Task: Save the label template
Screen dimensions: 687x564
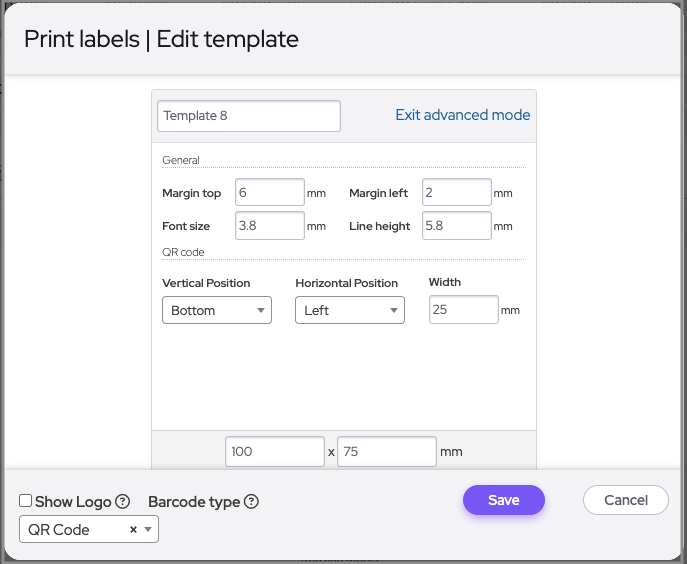Action: click(503, 500)
